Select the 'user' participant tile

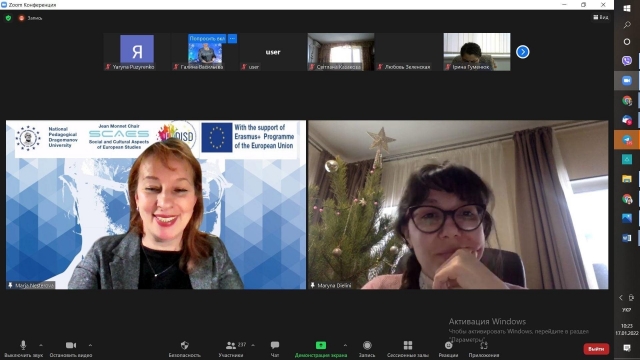[273, 52]
